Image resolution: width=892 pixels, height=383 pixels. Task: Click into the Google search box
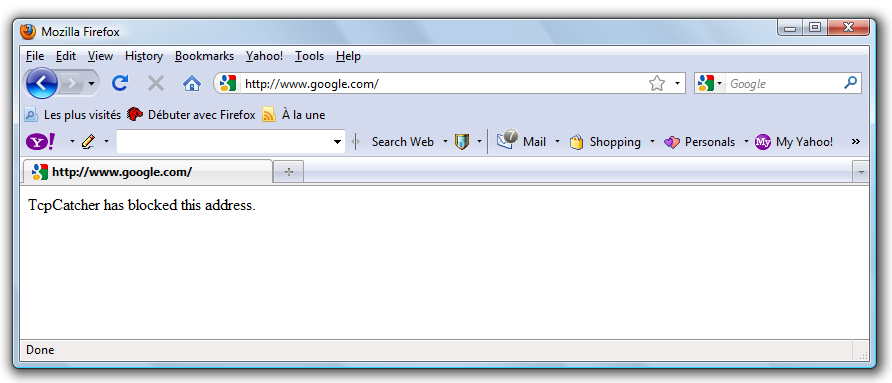(x=783, y=84)
